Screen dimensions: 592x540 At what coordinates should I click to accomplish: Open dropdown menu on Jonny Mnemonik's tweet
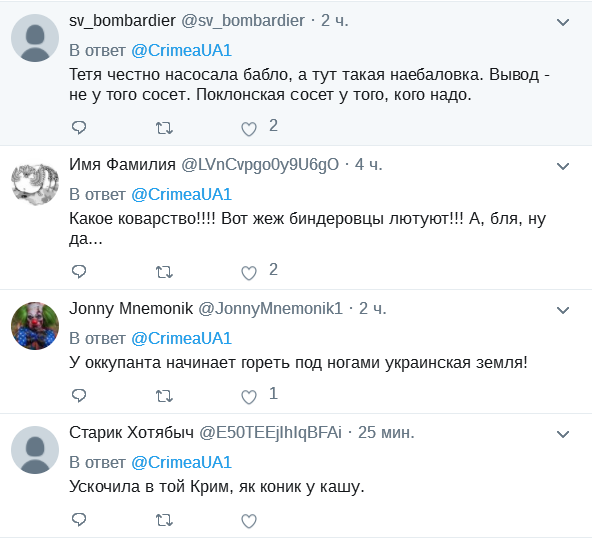(563, 310)
